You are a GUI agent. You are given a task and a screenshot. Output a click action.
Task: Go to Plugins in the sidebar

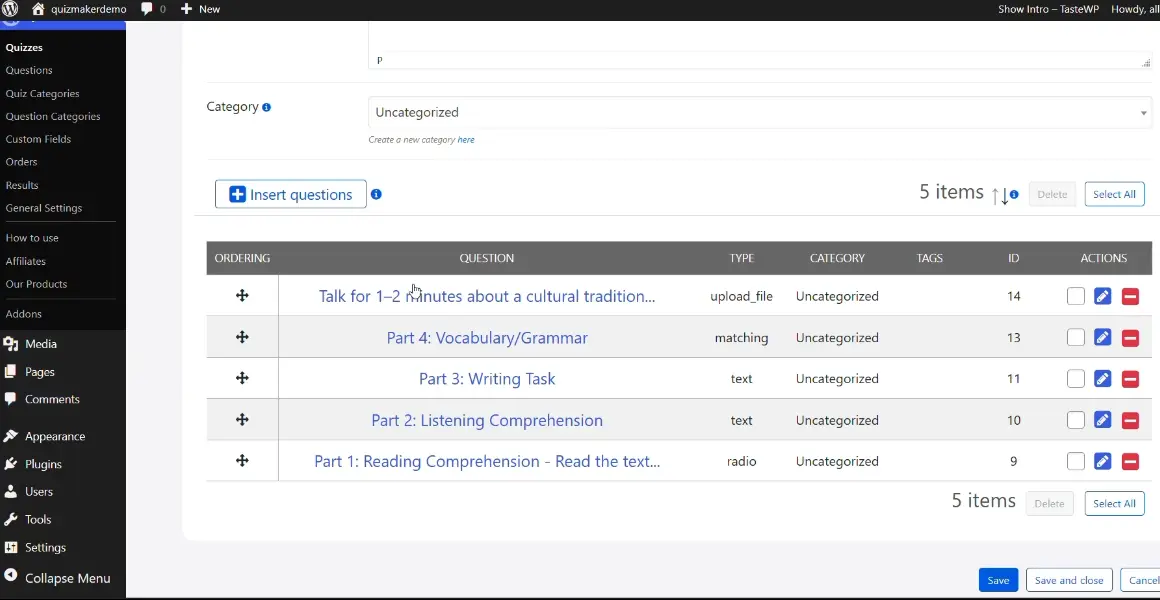coord(43,464)
